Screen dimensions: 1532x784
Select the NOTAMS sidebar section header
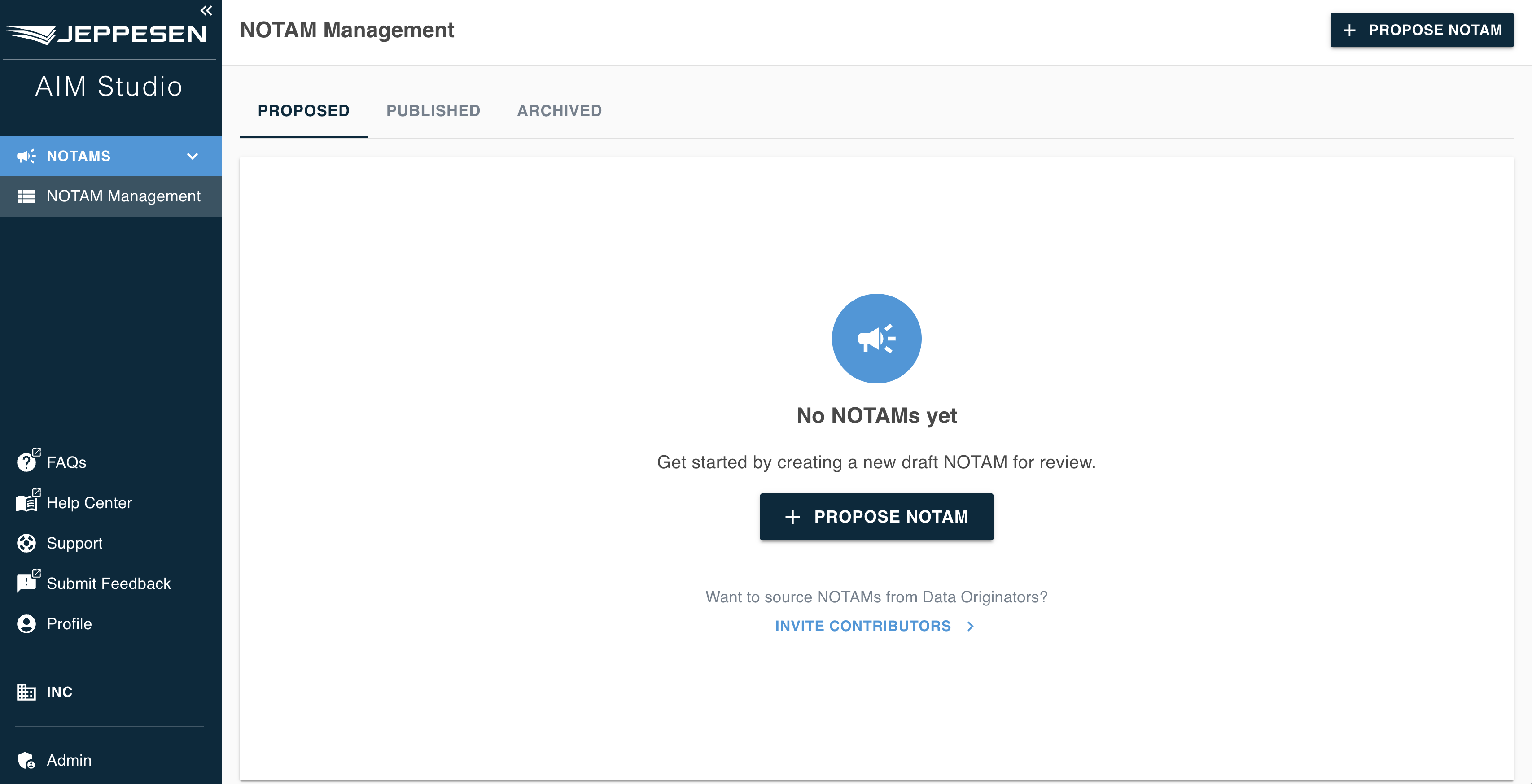(x=111, y=157)
